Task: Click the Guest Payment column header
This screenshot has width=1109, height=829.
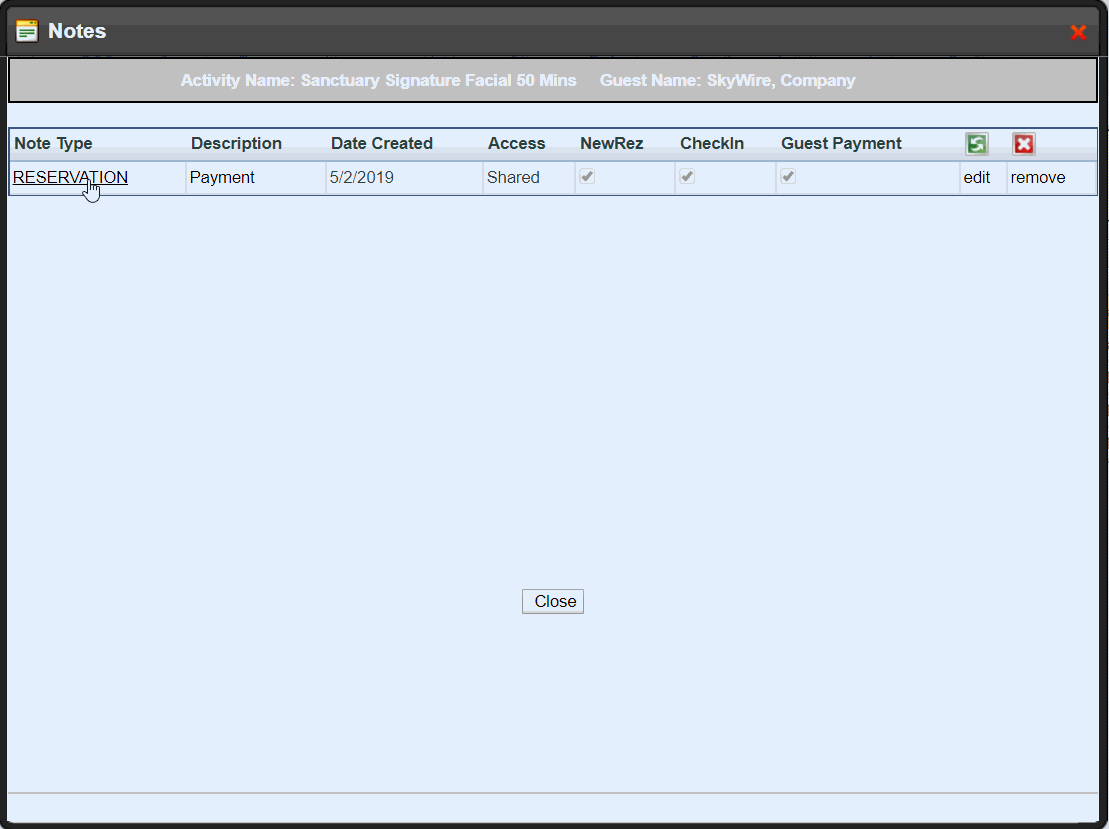Action: (841, 144)
